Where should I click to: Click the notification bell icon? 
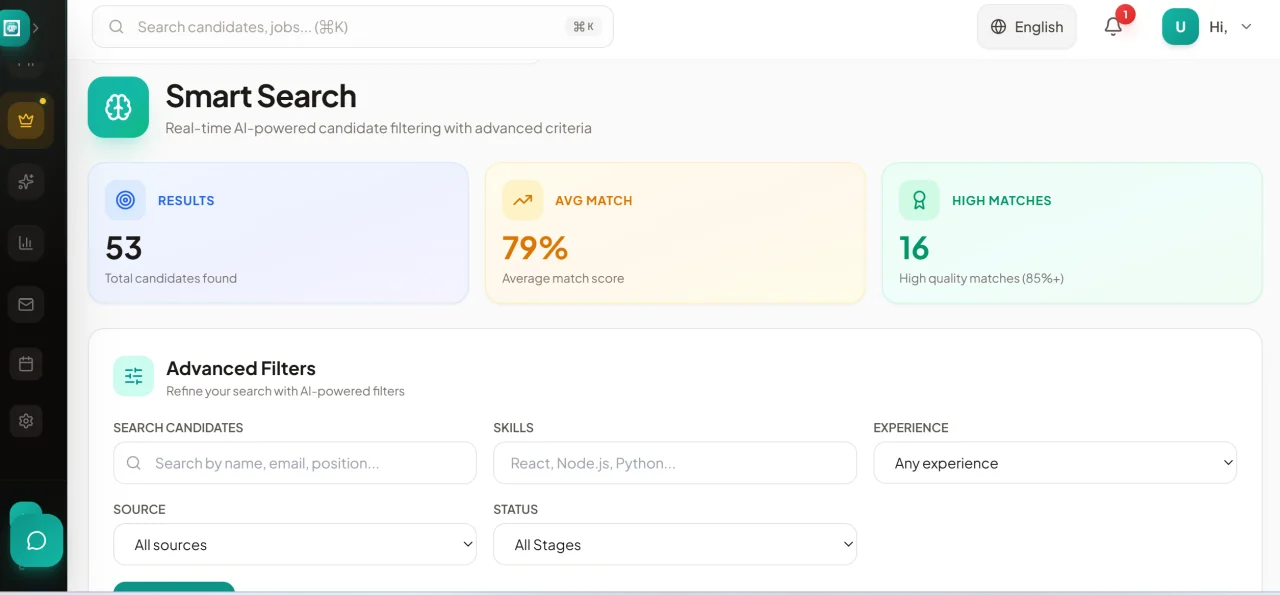pyautogui.click(x=1113, y=28)
